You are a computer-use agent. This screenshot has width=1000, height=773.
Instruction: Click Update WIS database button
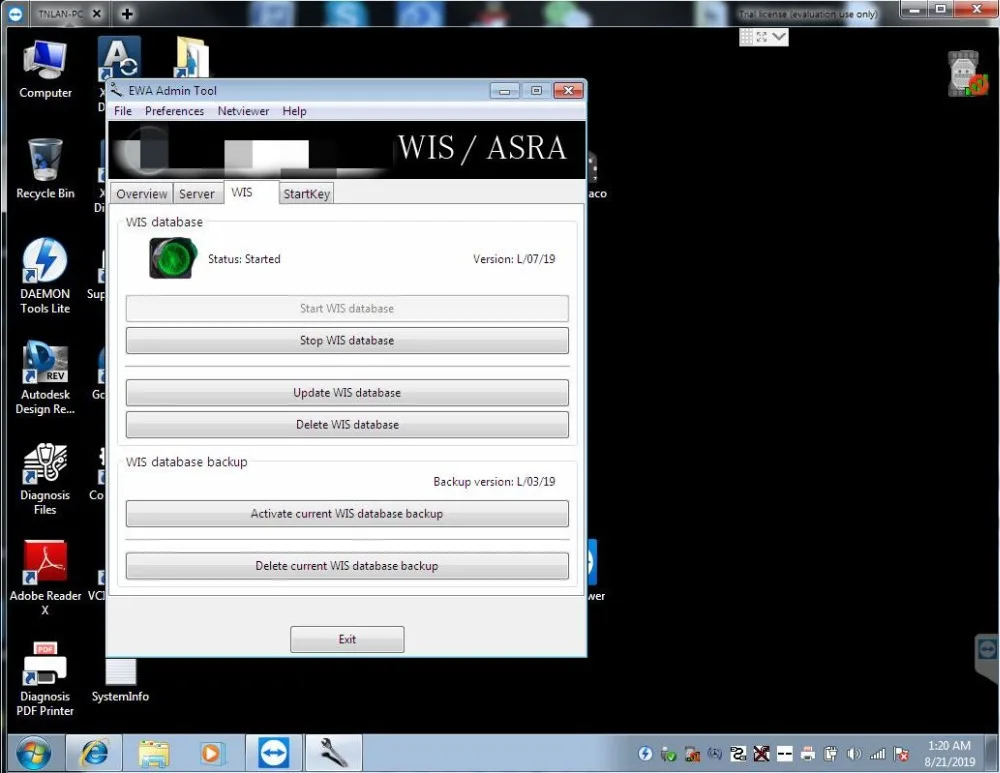pos(347,393)
